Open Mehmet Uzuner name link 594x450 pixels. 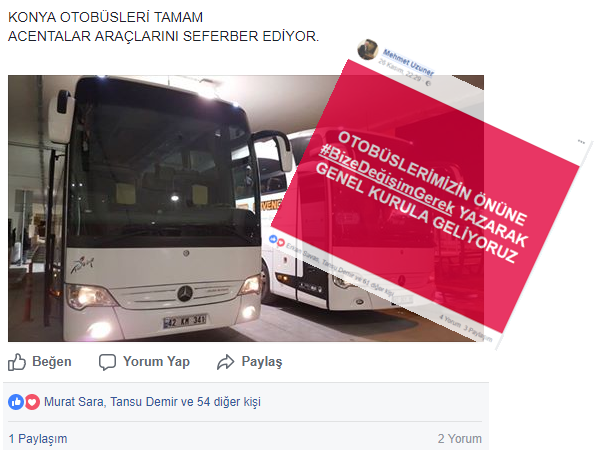click(x=408, y=62)
